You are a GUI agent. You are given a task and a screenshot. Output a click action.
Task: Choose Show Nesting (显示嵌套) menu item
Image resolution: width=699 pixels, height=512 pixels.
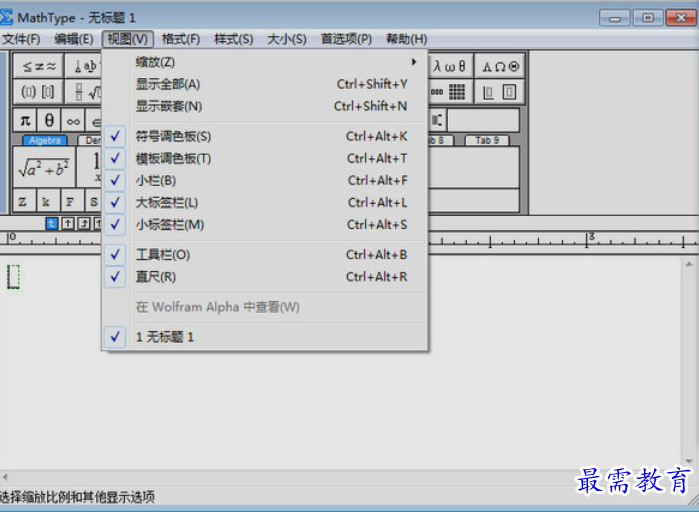point(266,106)
